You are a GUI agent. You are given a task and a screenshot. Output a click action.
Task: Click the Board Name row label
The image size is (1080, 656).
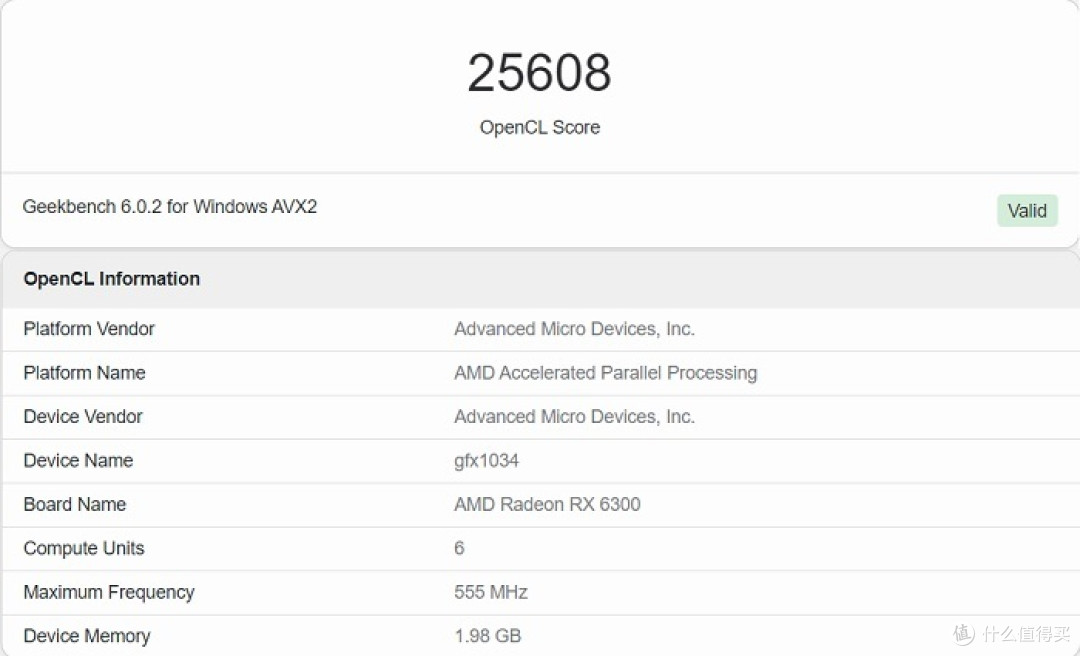(x=74, y=505)
